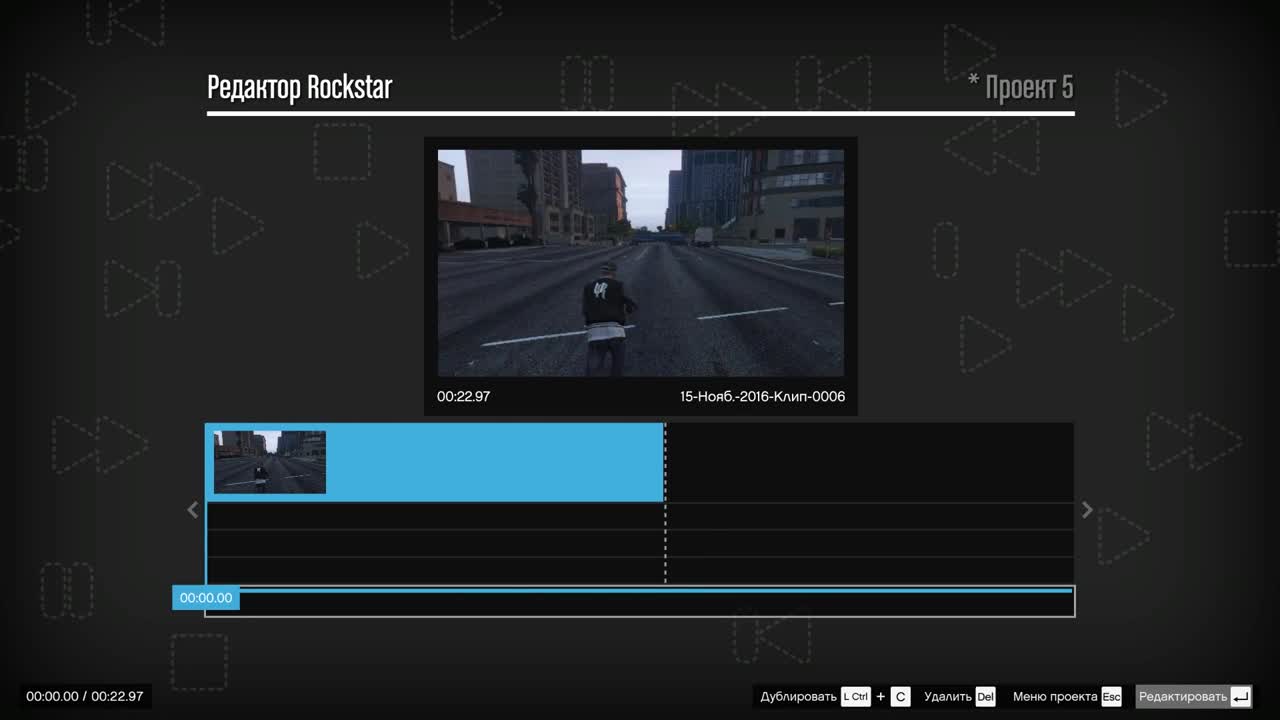The height and width of the screenshot is (720, 1280).
Task: Click the 00:00.00 / 00:22.97 time counter
Action: (x=85, y=696)
